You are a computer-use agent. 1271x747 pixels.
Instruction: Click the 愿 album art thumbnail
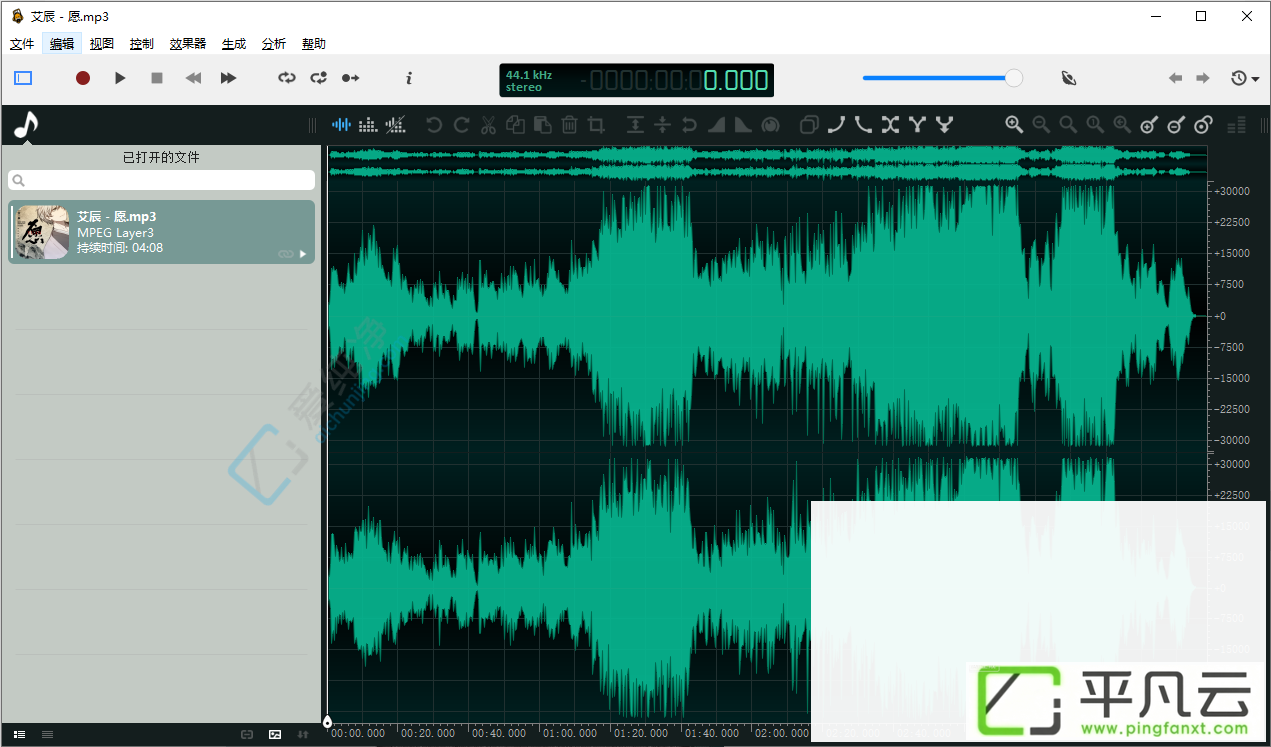[43, 232]
